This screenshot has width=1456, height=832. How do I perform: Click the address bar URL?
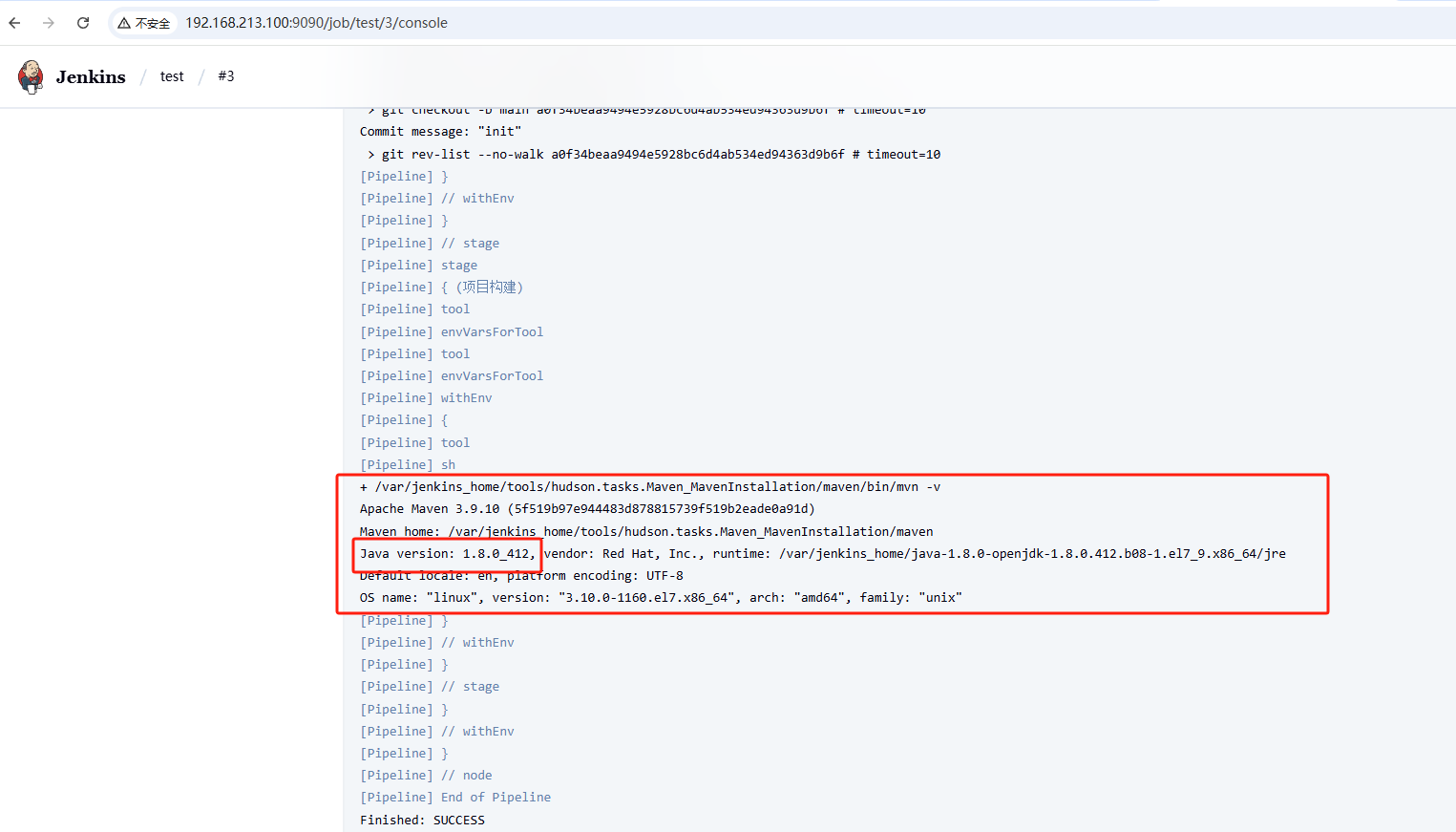[x=316, y=23]
